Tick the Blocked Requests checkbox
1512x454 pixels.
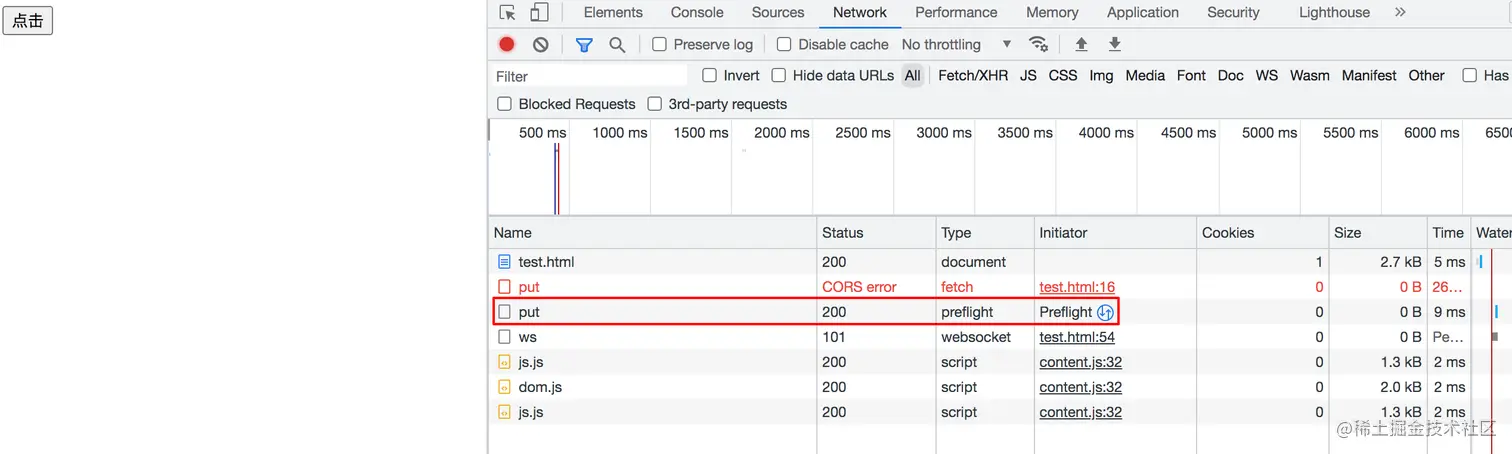click(505, 104)
